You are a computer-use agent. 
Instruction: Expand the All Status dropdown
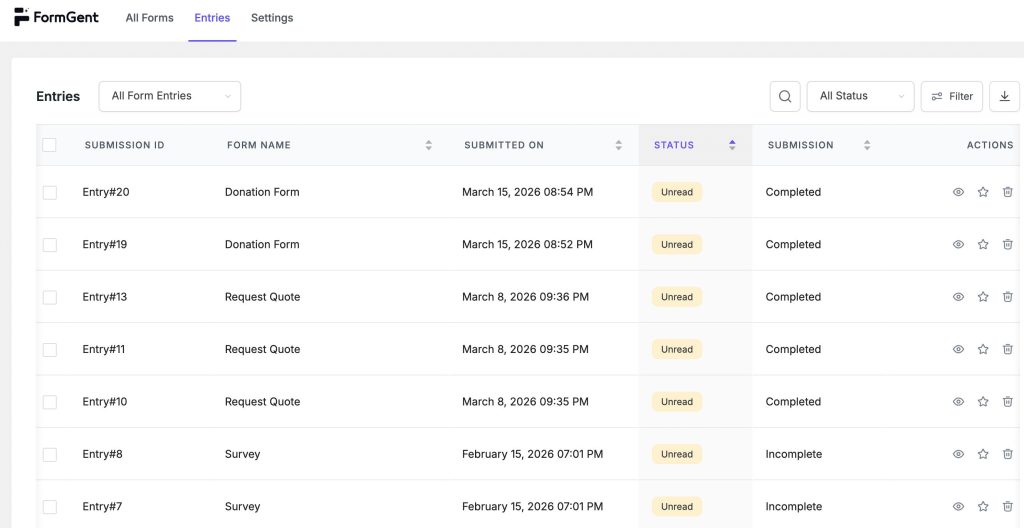tap(860, 96)
